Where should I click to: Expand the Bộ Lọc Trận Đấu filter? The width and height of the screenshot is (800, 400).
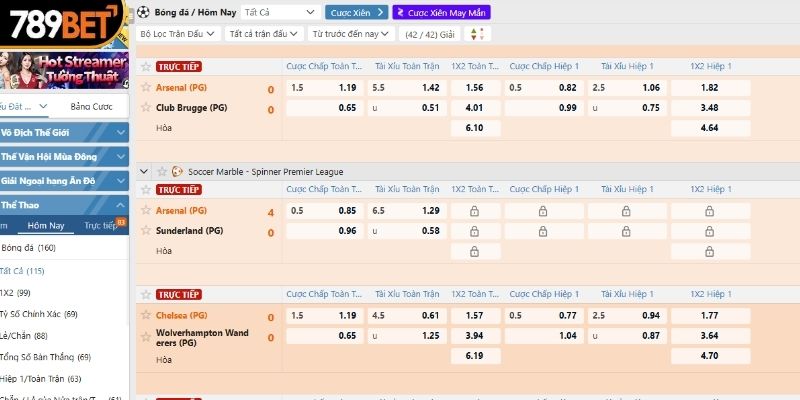click(x=177, y=34)
